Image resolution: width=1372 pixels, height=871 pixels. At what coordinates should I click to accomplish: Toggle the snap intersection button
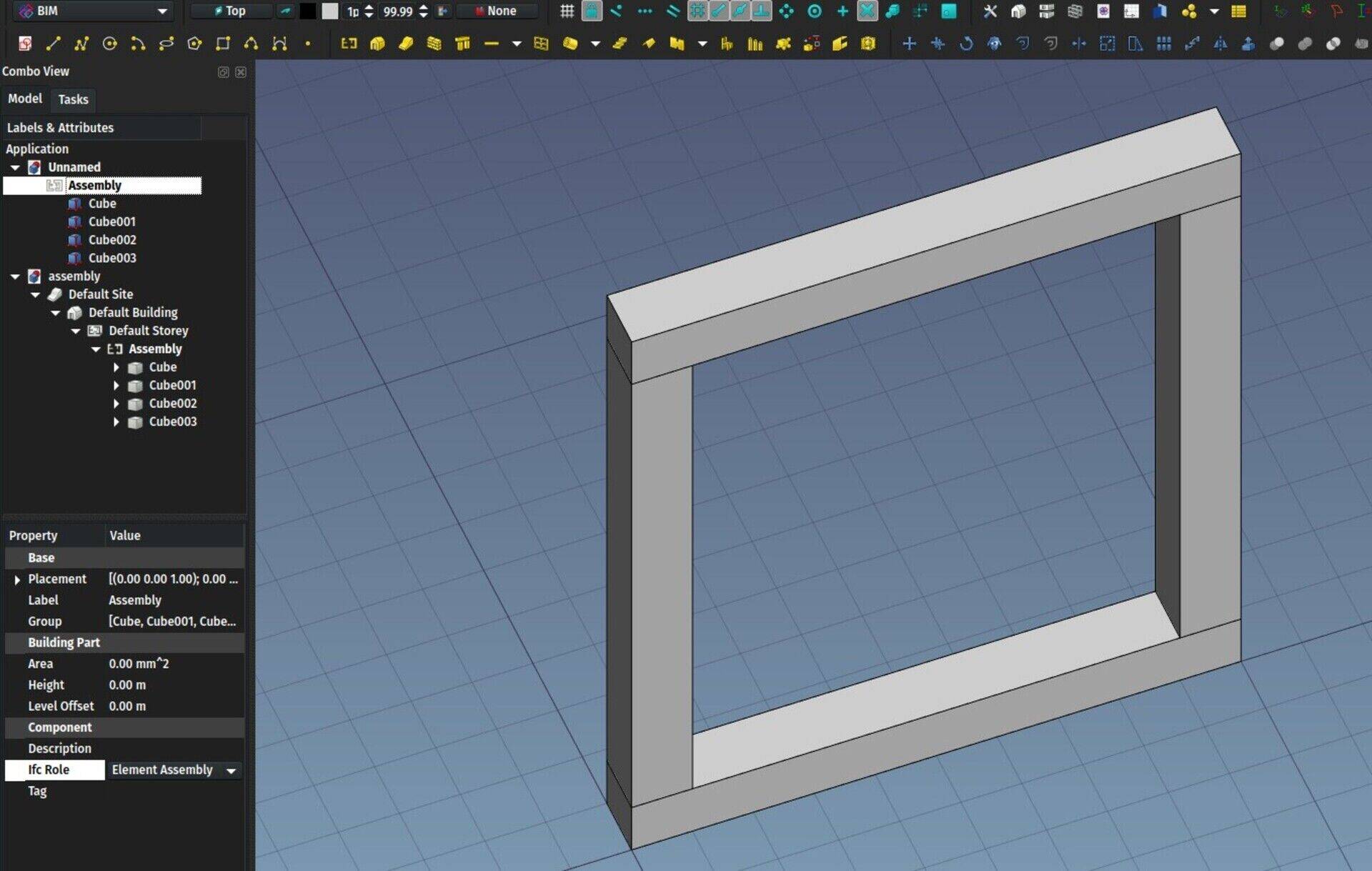point(867,11)
